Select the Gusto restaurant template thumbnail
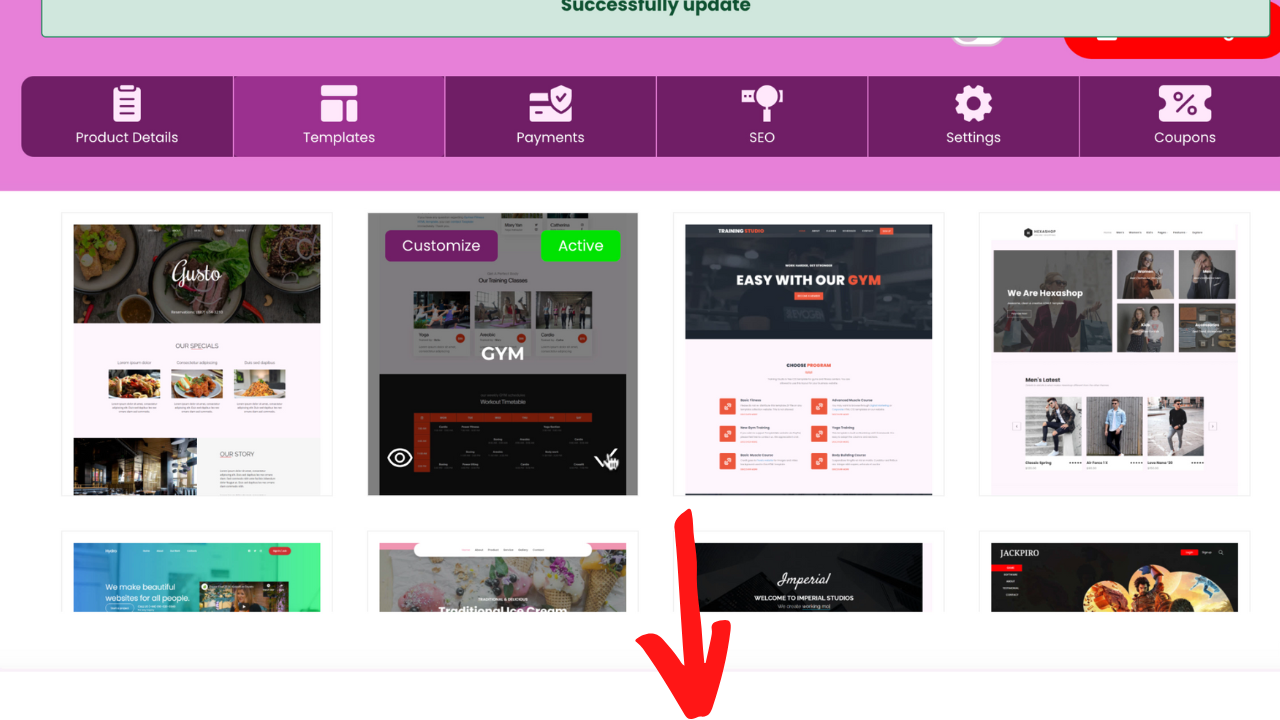Image resolution: width=1280 pixels, height=720 pixels. 197,355
